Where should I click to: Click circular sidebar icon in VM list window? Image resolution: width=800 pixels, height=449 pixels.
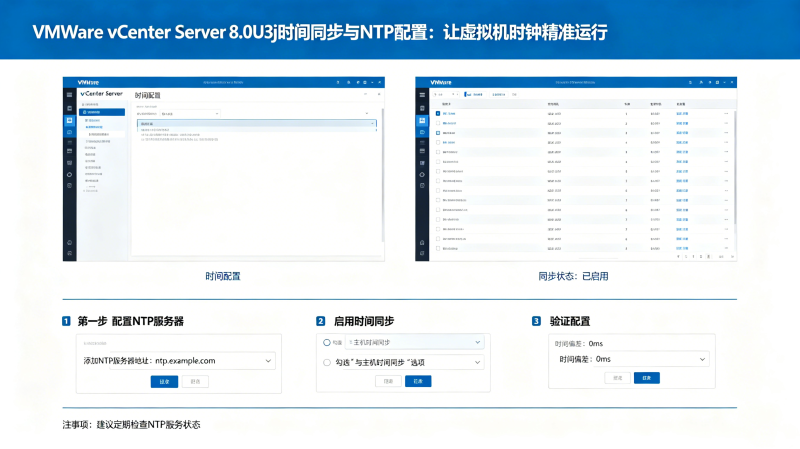point(422,174)
